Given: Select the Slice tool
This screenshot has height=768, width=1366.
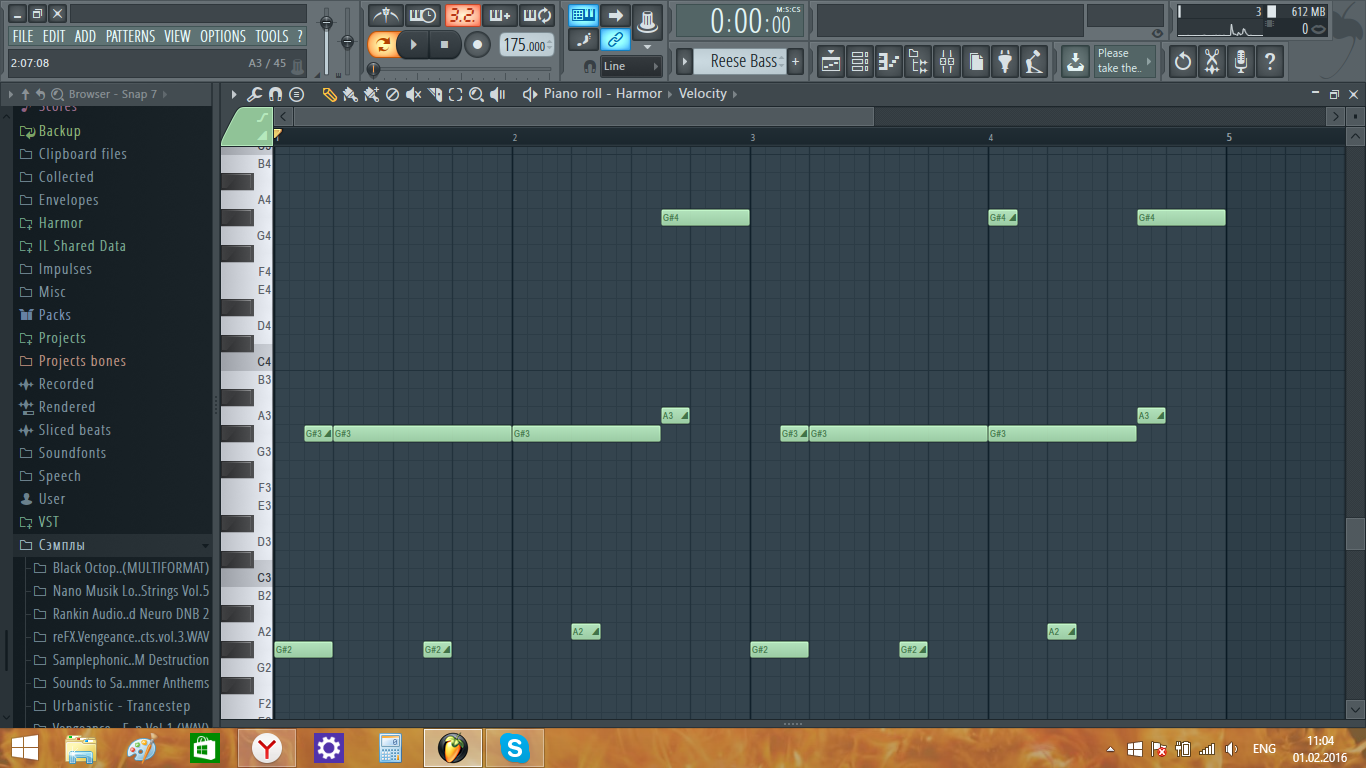Looking at the screenshot, I should 434,94.
